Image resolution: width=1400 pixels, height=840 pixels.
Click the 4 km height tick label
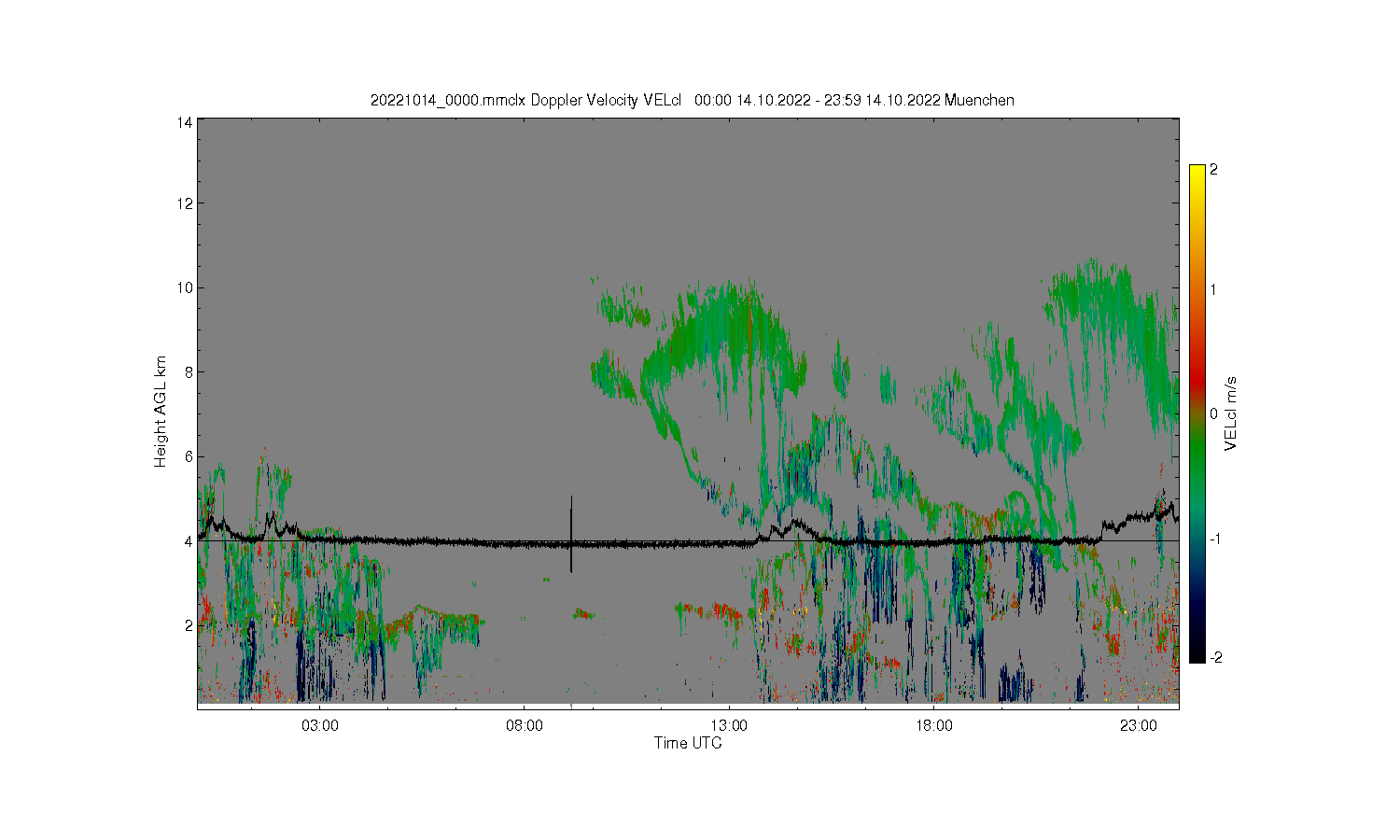189,540
